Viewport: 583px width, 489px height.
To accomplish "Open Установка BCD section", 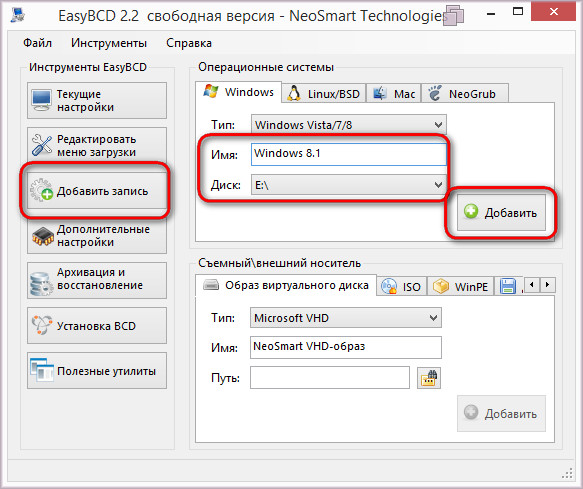I will [x=97, y=325].
